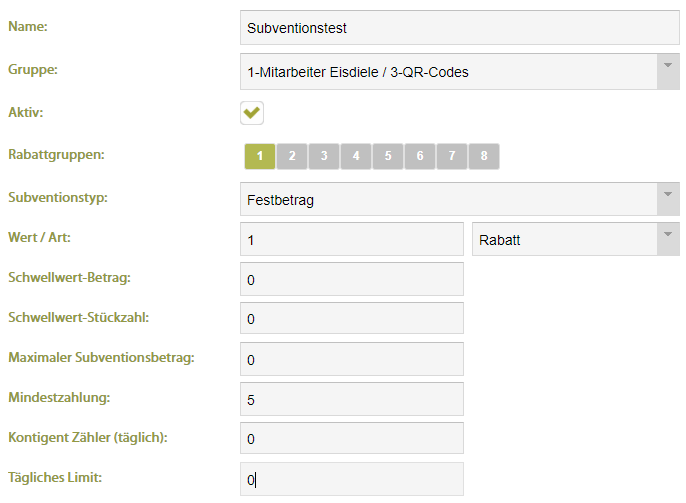
Task: Enable Rabattgruppe 3
Action: point(324,156)
